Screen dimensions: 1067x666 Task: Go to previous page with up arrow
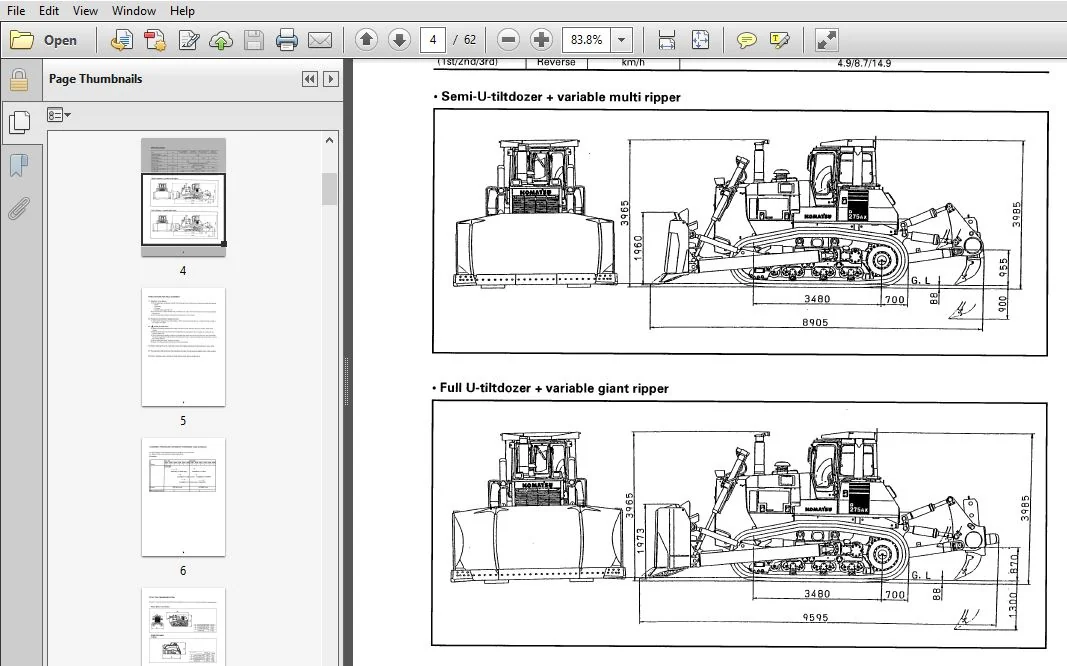(366, 40)
